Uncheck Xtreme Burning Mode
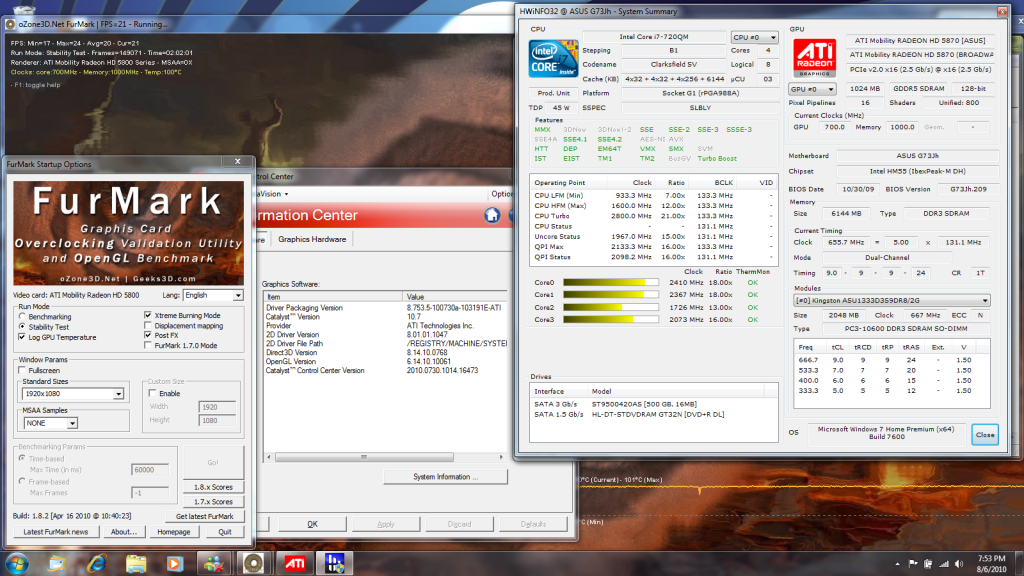 tap(148, 315)
